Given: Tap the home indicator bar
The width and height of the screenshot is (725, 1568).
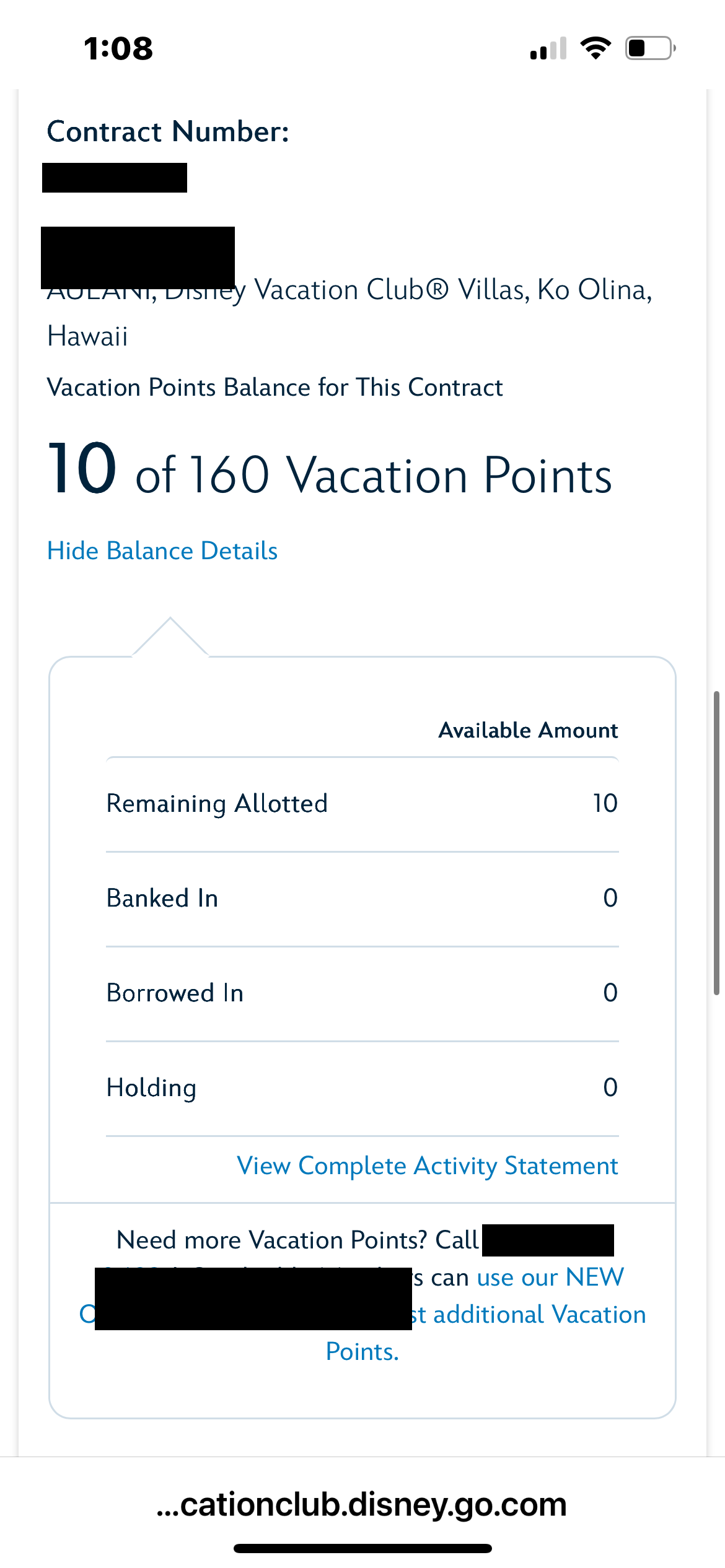Looking at the screenshot, I should (362, 1548).
